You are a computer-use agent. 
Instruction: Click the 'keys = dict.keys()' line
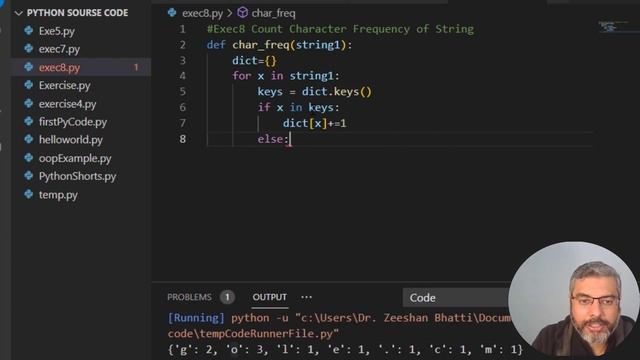315,92
